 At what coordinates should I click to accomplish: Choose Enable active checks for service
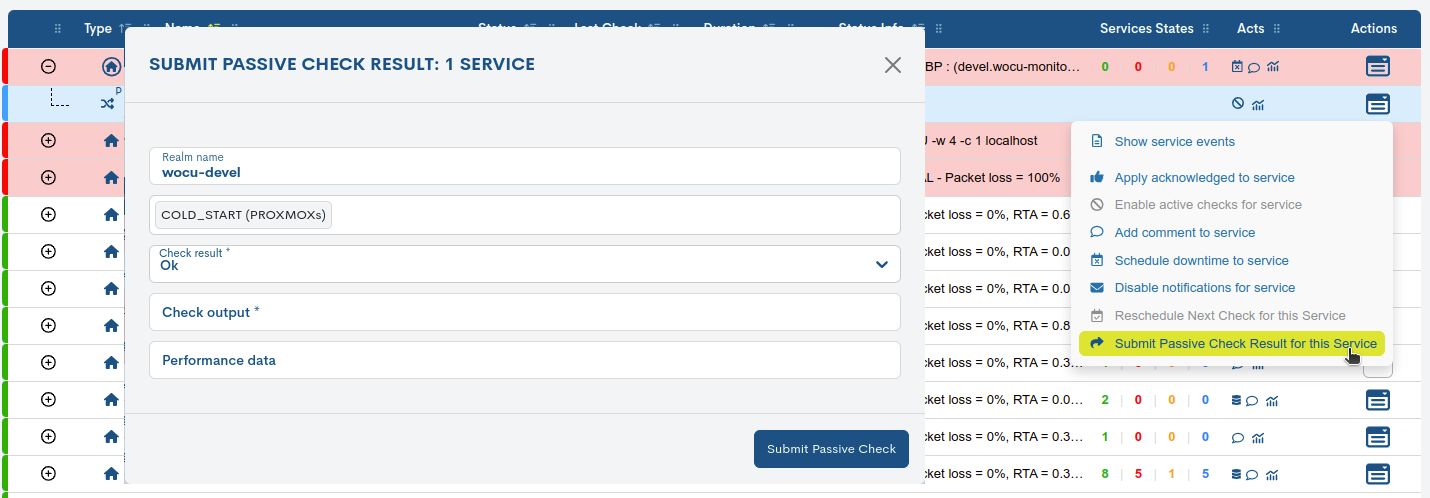click(1208, 205)
